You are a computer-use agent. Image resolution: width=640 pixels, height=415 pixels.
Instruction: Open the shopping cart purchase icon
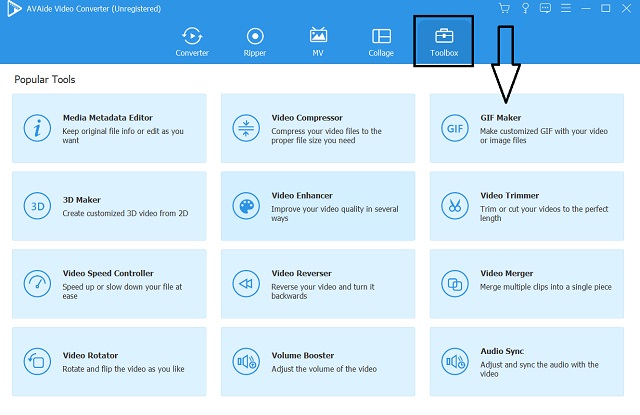(x=504, y=8)
